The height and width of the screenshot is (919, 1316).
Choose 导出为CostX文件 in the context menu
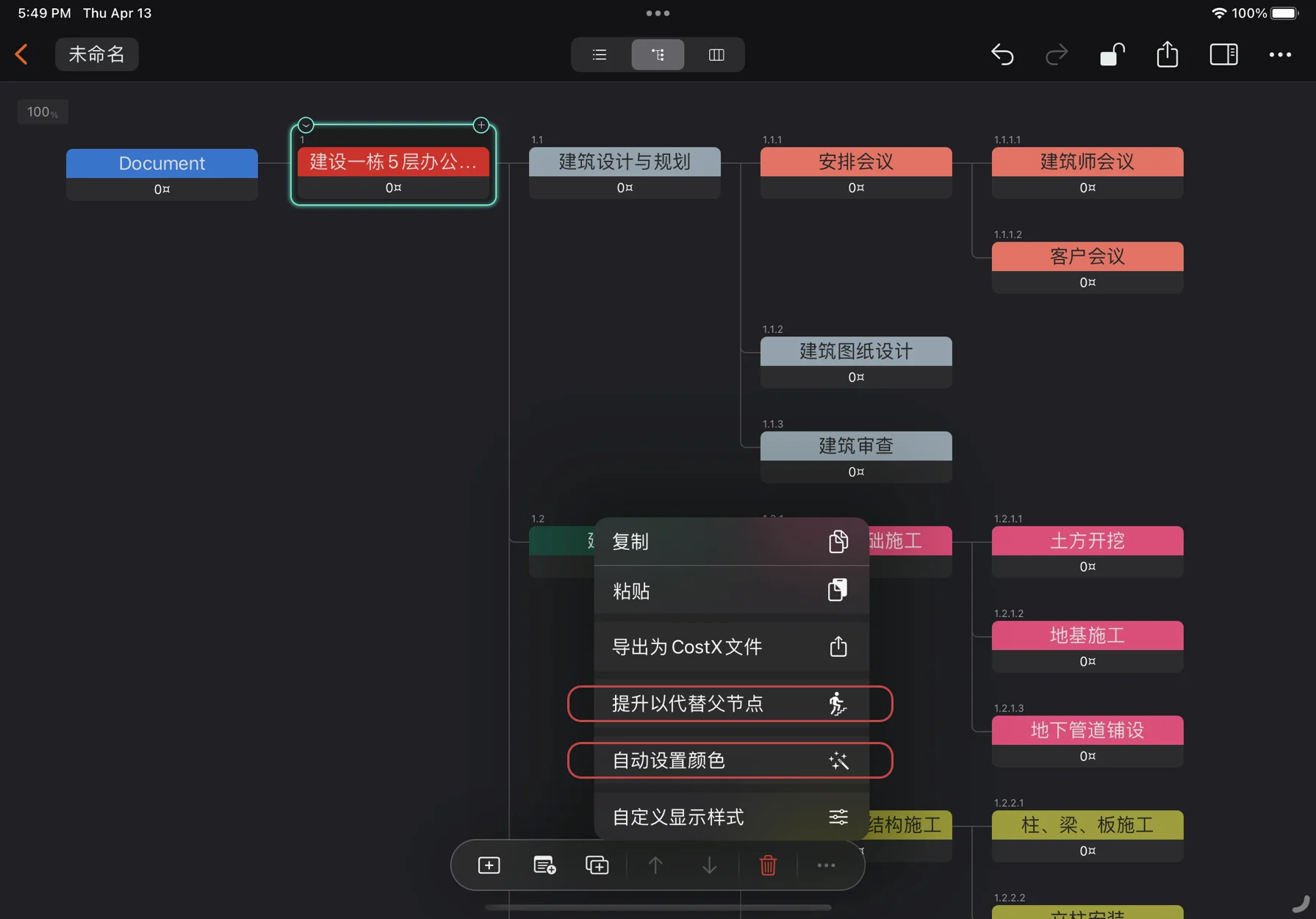pyautogui.click(x=730, y=646)
